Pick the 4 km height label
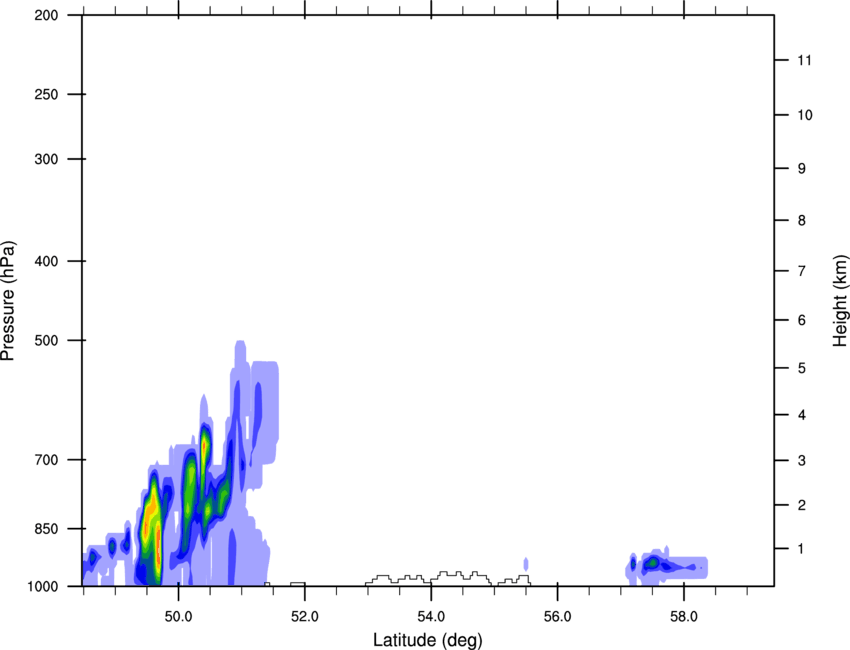The image size is (850, 650). [x=802, y=415]
